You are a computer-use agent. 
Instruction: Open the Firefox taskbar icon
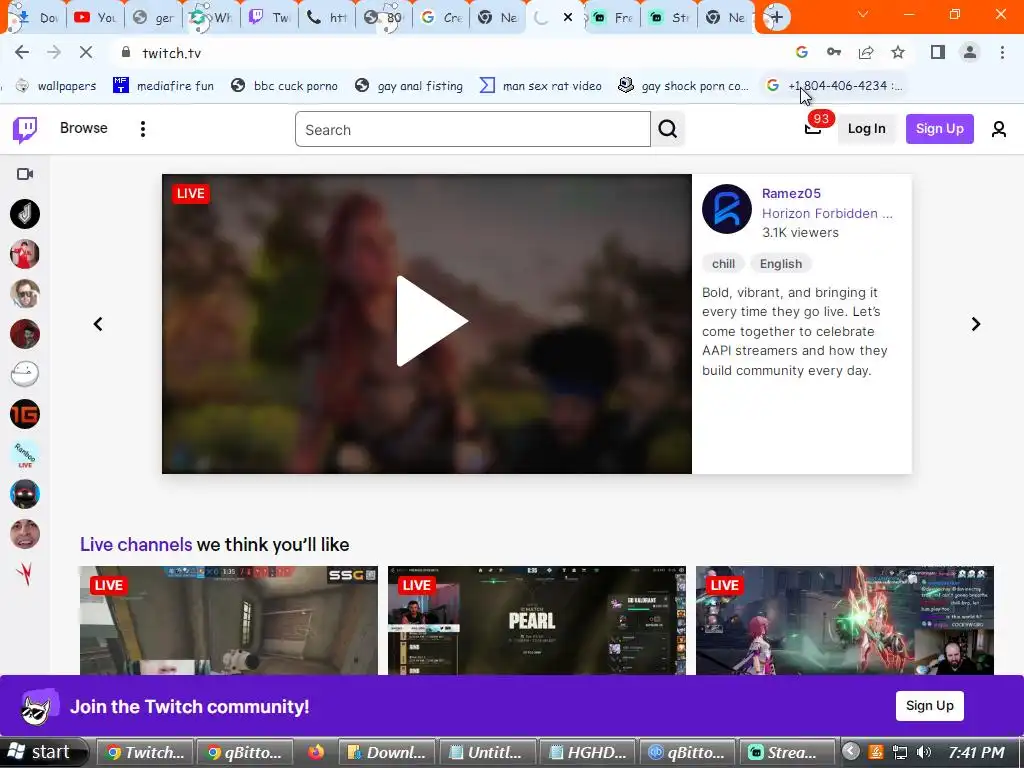click(x=316, y=752)
